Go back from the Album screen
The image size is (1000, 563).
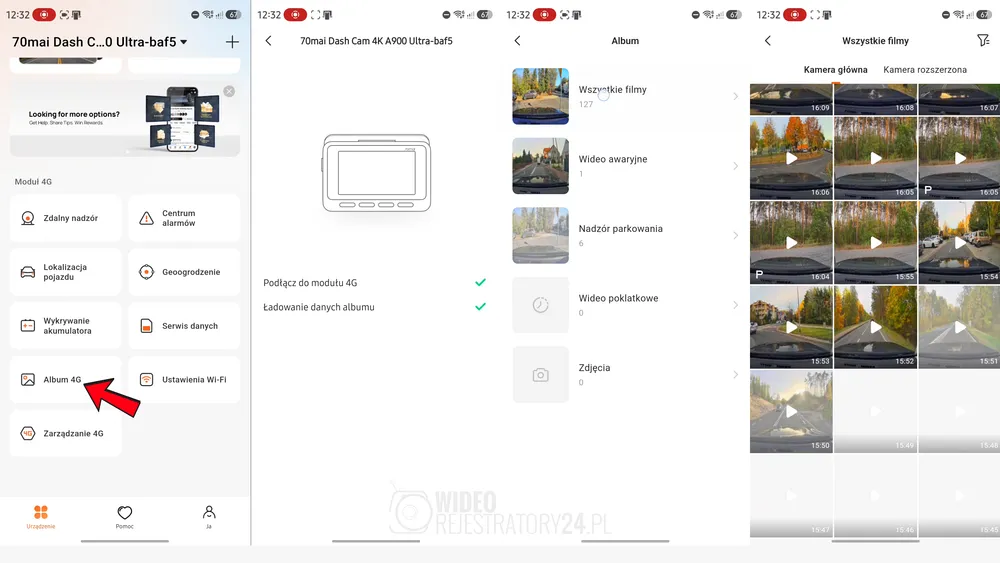coord(517,41)
